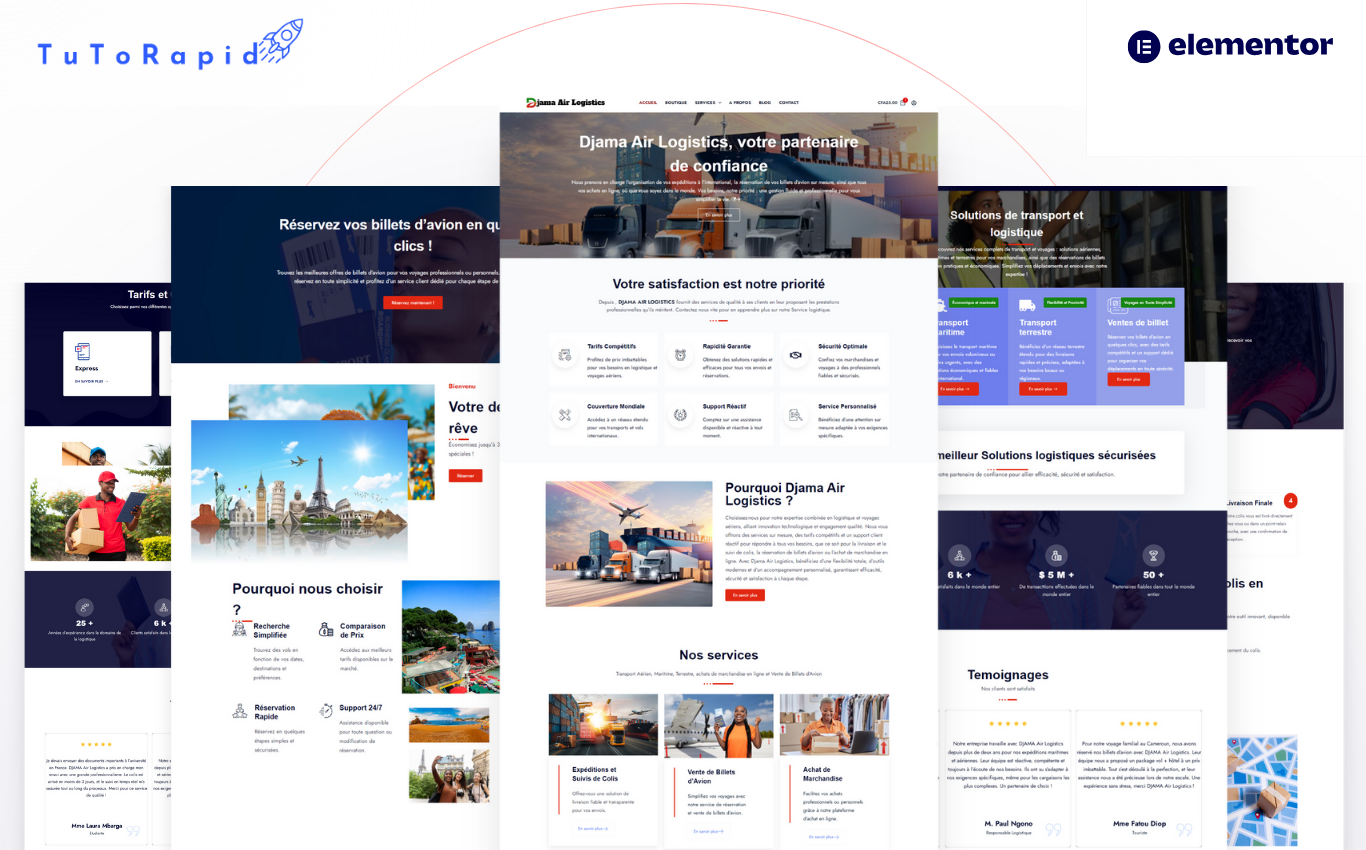Click the Réservation Rapide icon
Image resolution: width=1366 pixels, height=850 pixels.
pyautogui.click(x=240, y=711)
